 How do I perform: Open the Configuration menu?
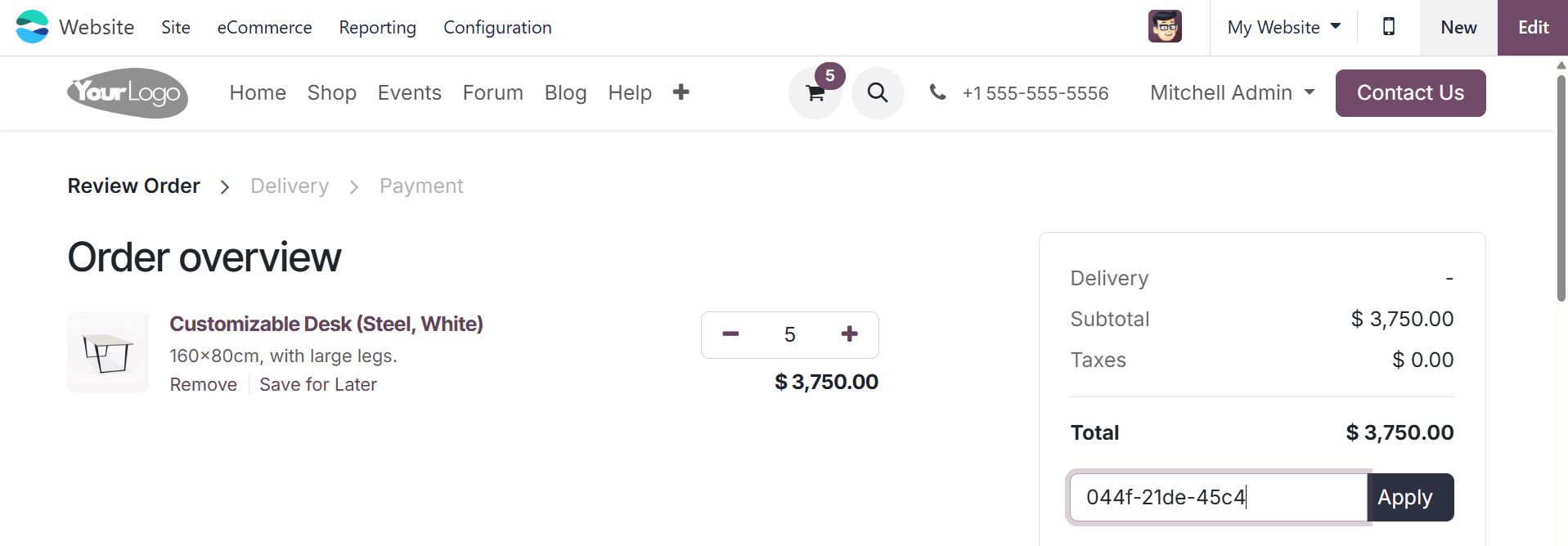[496, 27]
